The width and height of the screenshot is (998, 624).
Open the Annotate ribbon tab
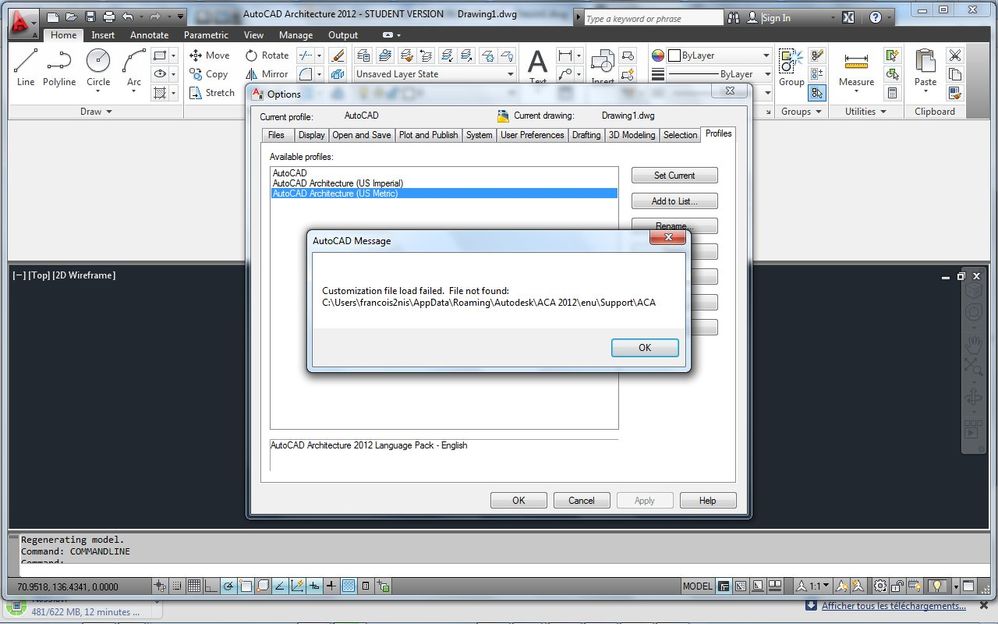click(149, 34)
